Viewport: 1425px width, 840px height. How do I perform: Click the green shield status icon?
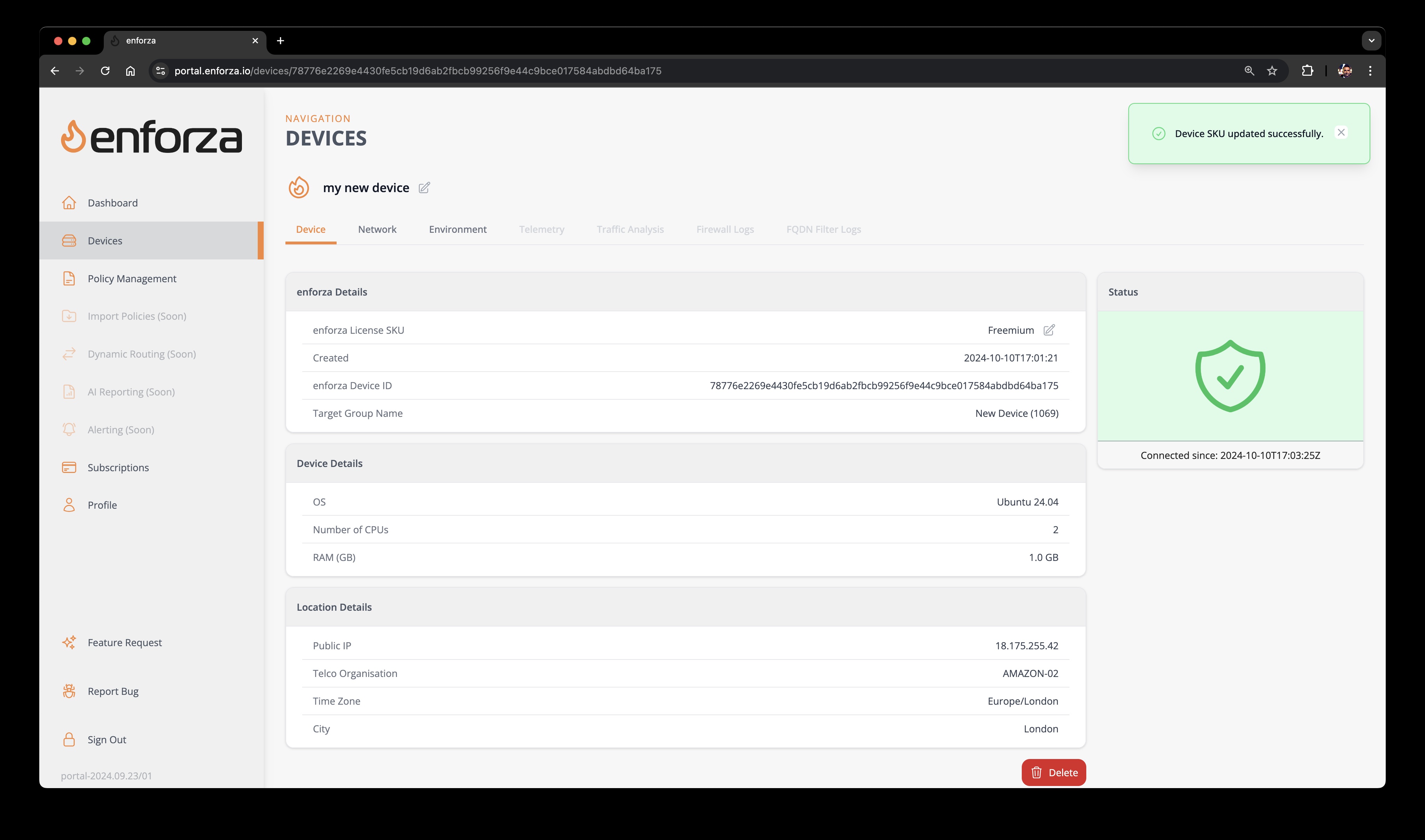click(x=1230, y=376)
